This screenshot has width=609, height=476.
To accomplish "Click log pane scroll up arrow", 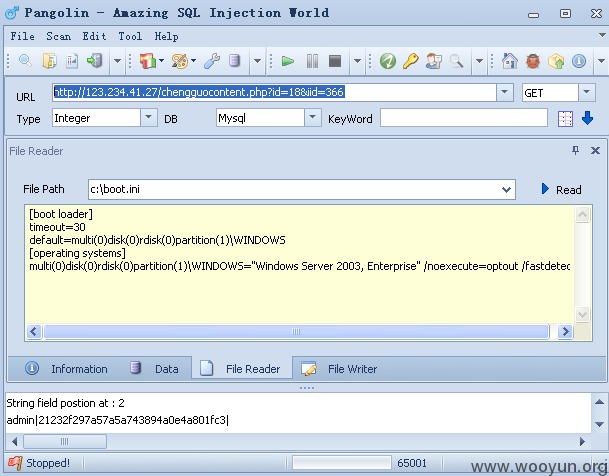I will [599, 402].
